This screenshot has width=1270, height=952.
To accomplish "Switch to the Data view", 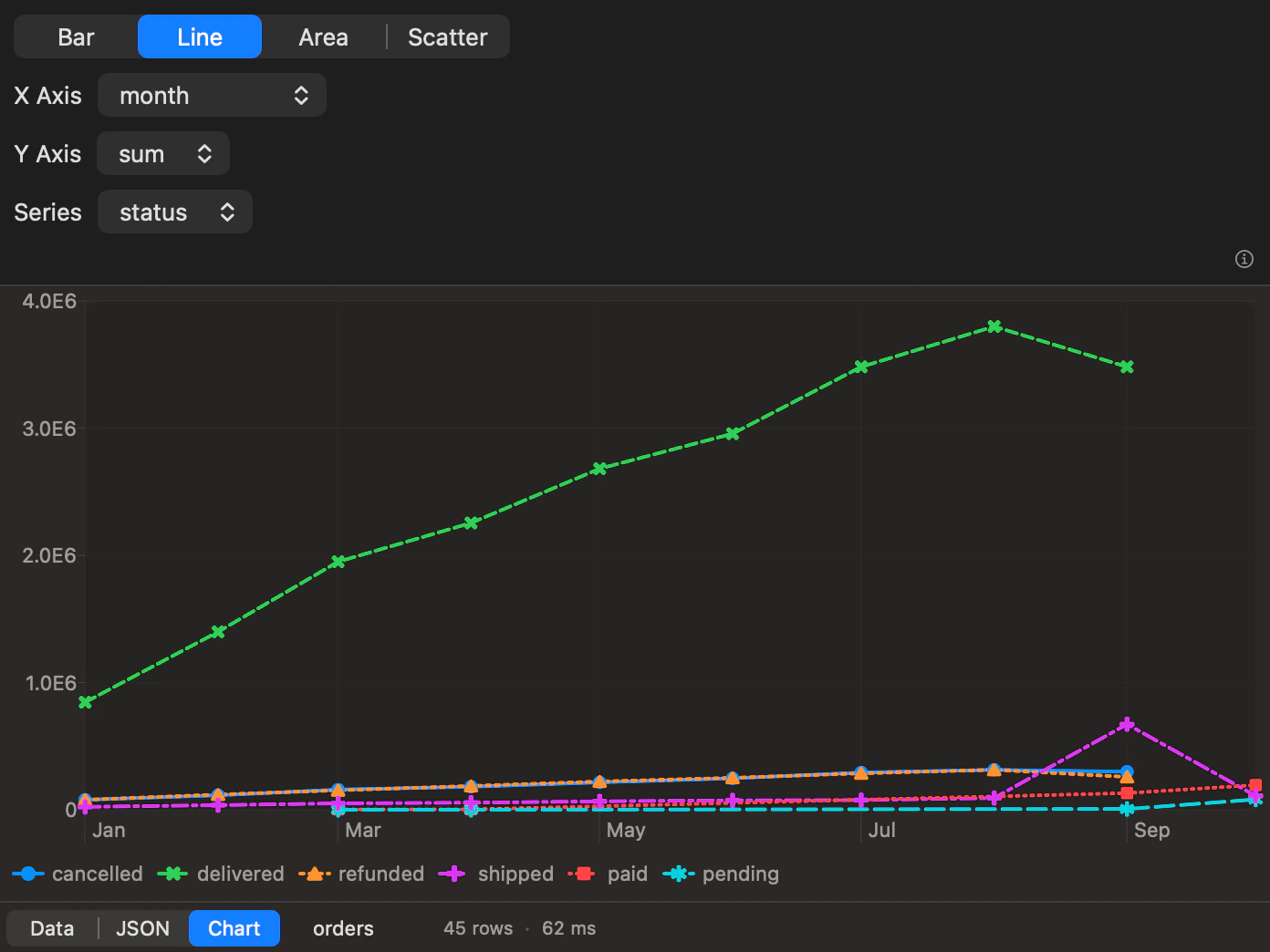I will (52, 928).
